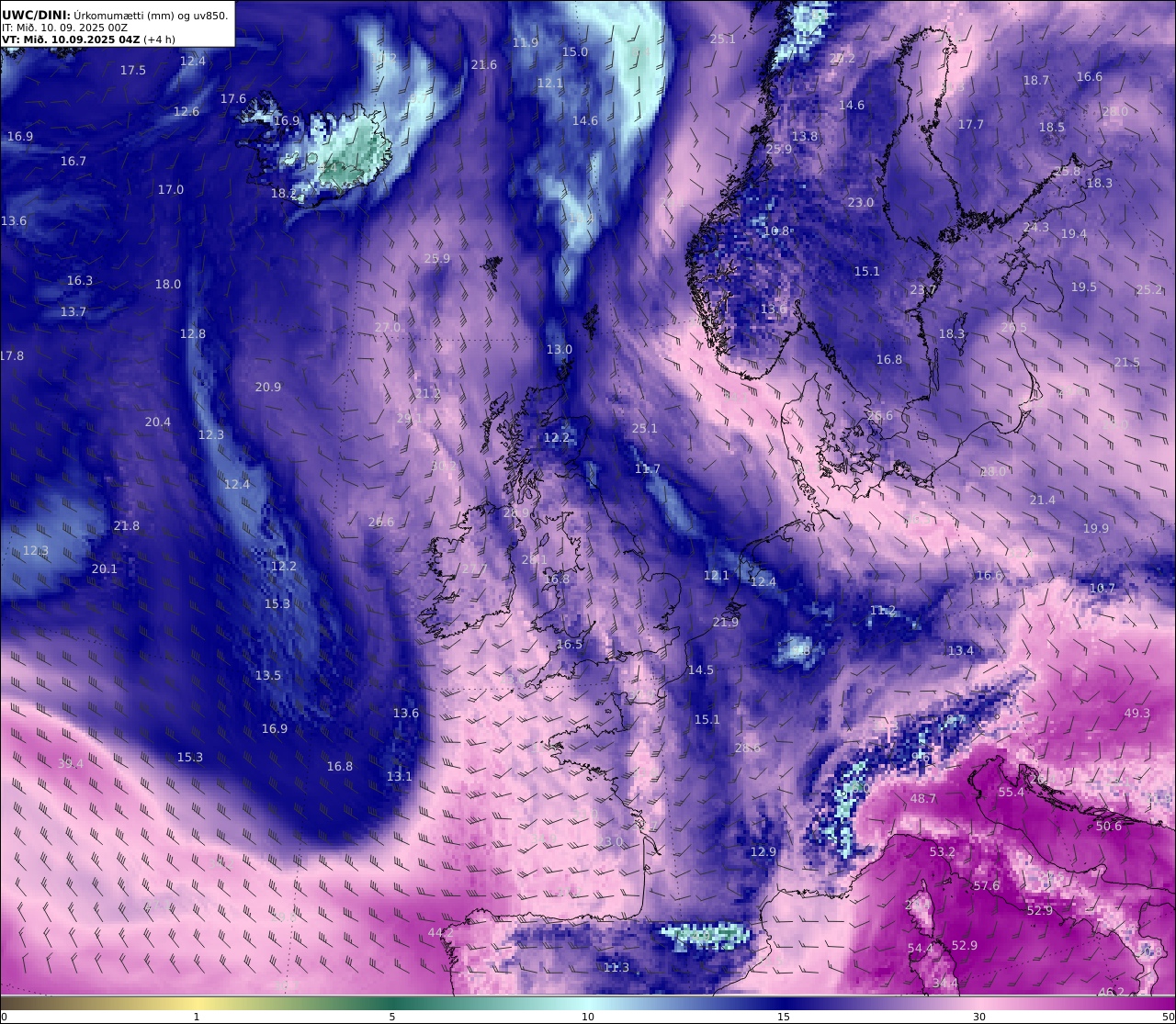Select the 39.4 value label
Image resolution: width=1176 pixels, height=1024 pixels.
[x=71, y=764]
